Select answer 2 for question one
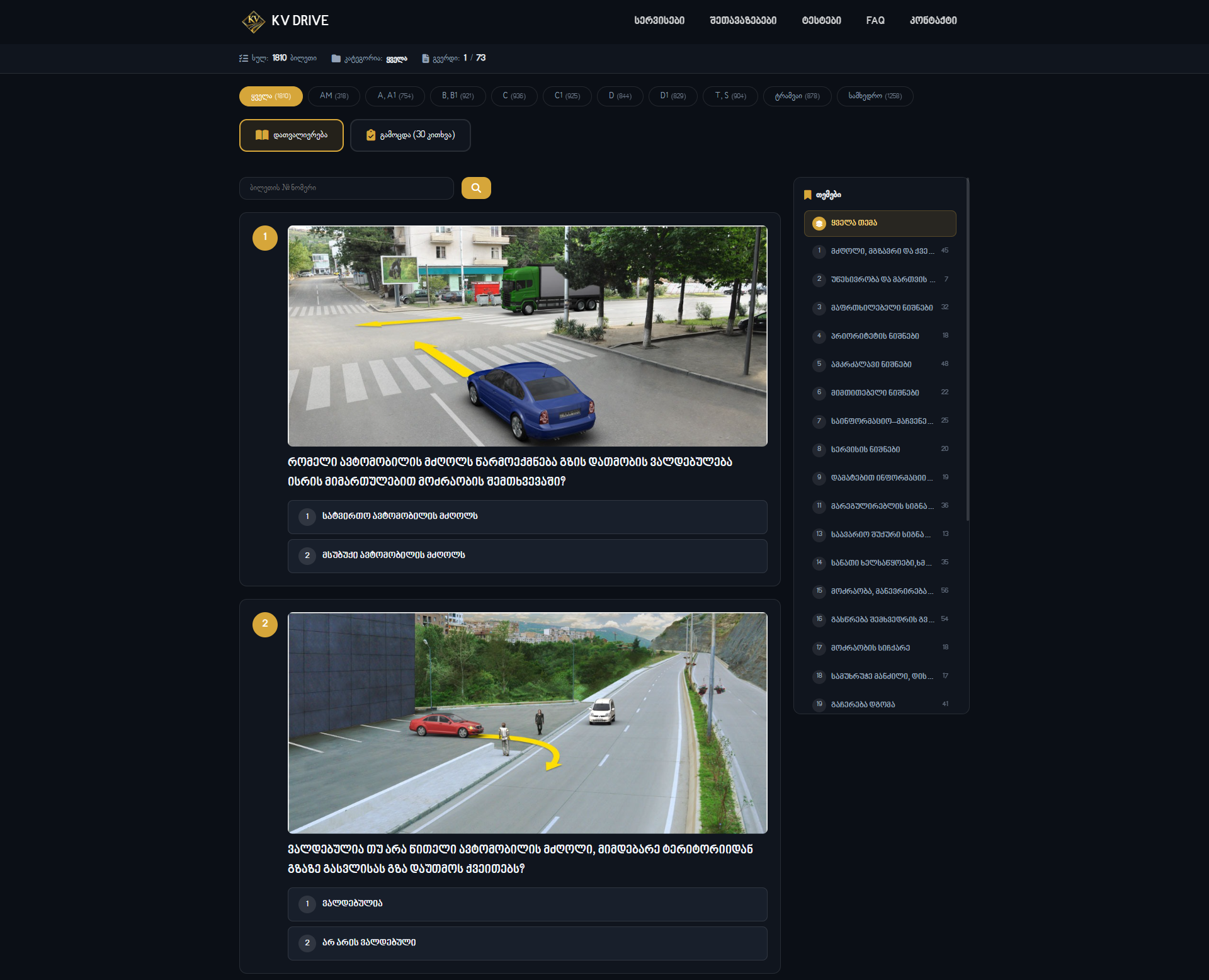This screenshot has height=980, width=1209. click(527, 556)
